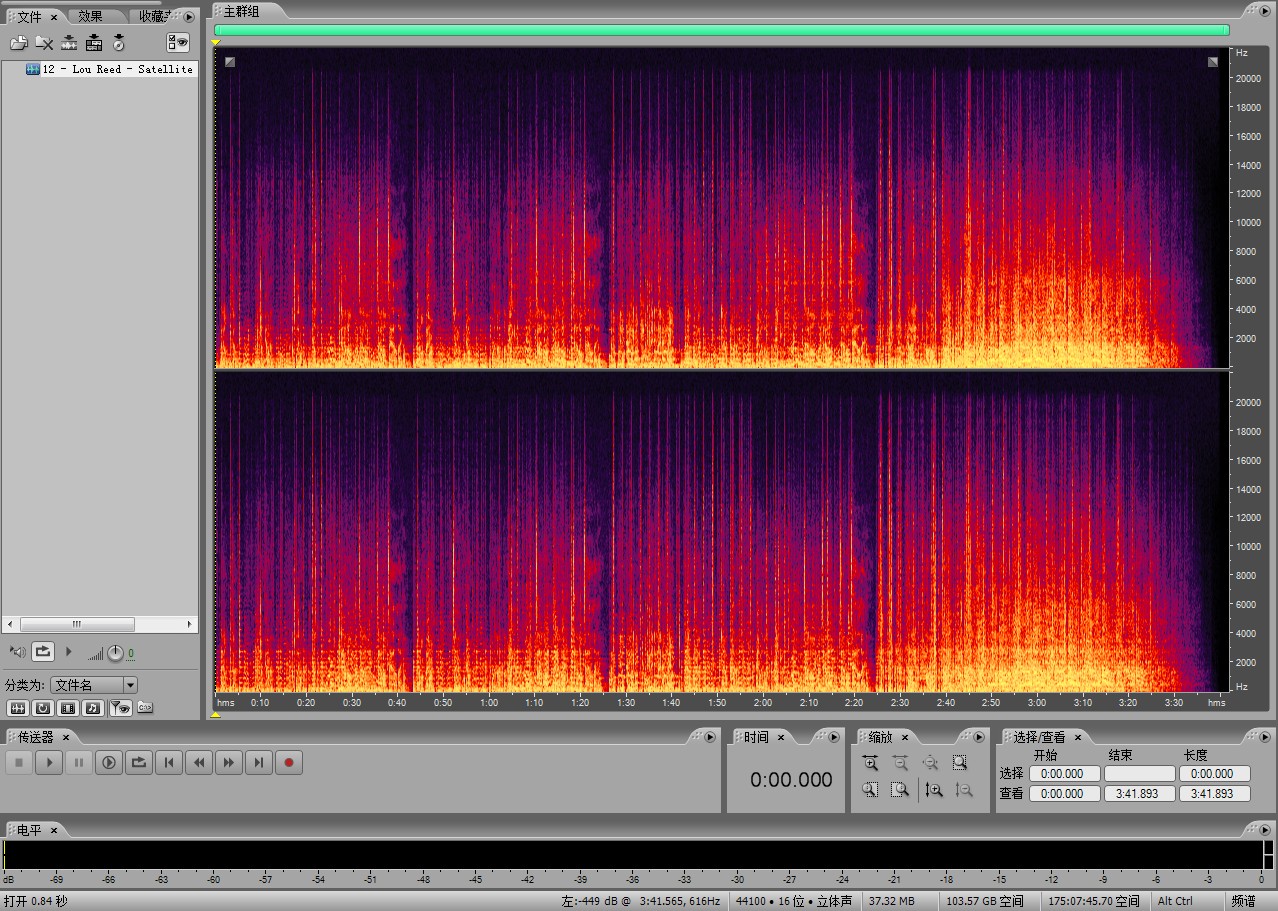Click the Import File folder icon
The width and height of the screenshot is (1278, 911).
(x=18, y=43)
